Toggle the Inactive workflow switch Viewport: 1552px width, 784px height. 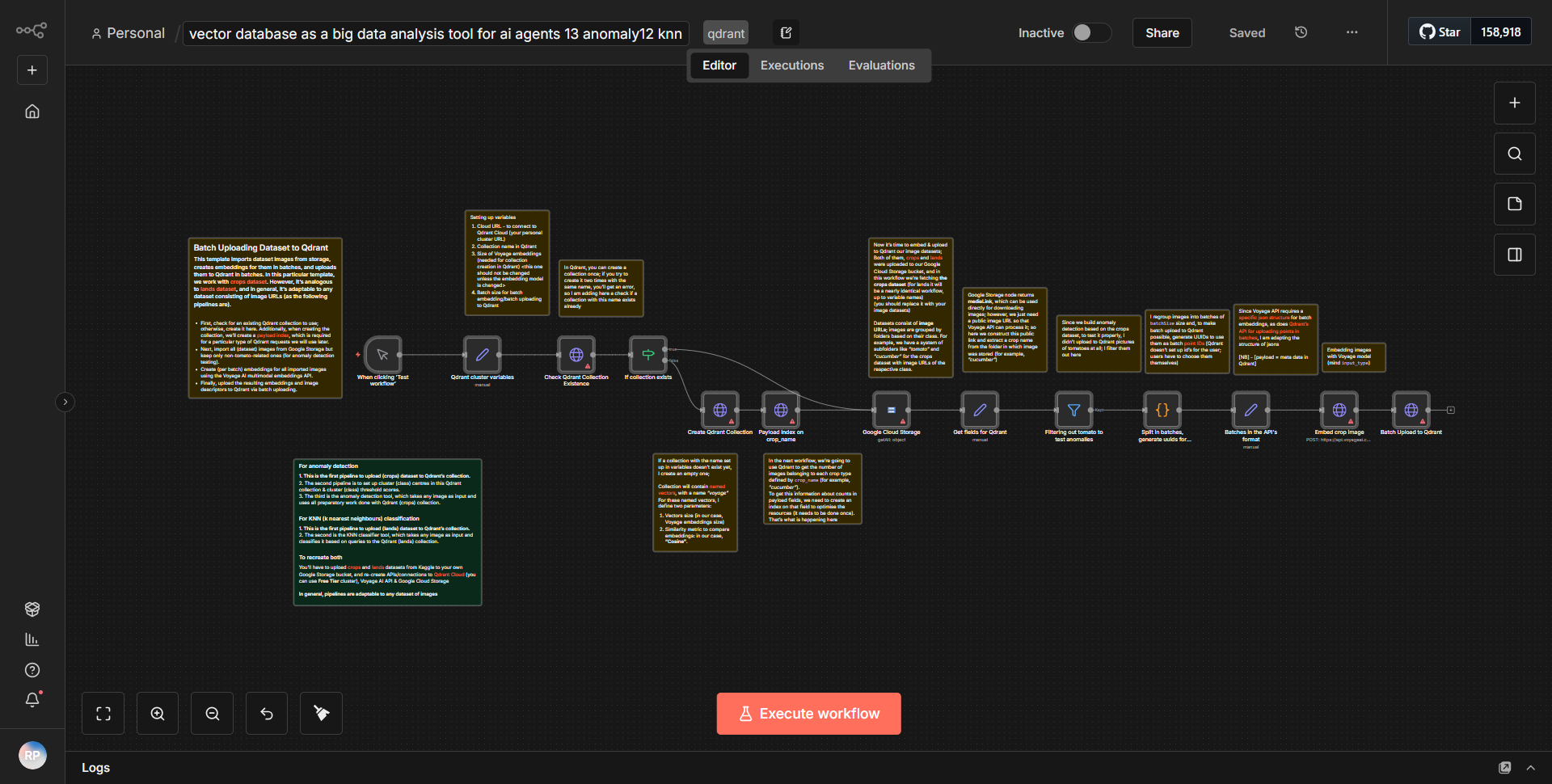coord(1091,32)
